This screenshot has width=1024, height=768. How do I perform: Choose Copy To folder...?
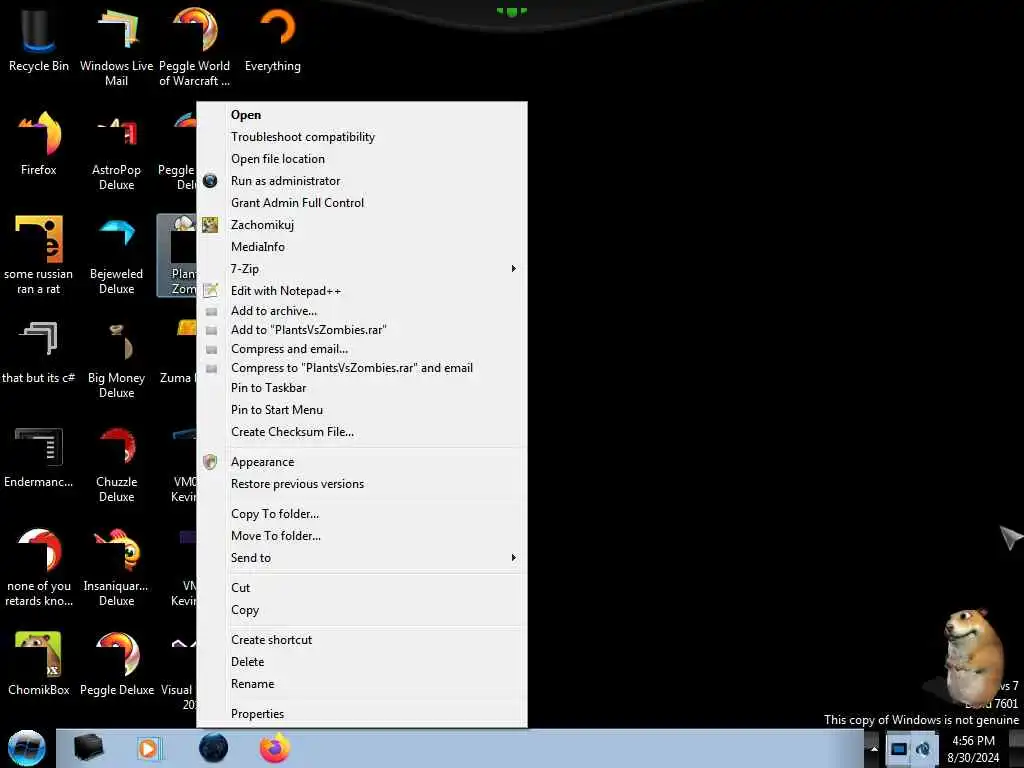pyautogui.click(x=362, y=514)
